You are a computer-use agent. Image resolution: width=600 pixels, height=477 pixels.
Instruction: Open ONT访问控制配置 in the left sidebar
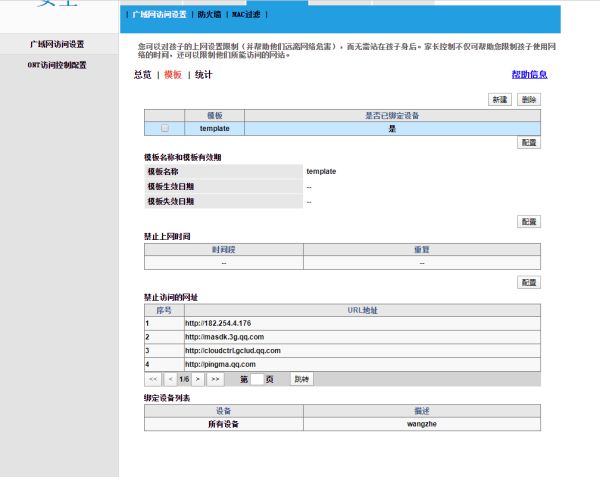pyautogui.click(x=57, y=65)
